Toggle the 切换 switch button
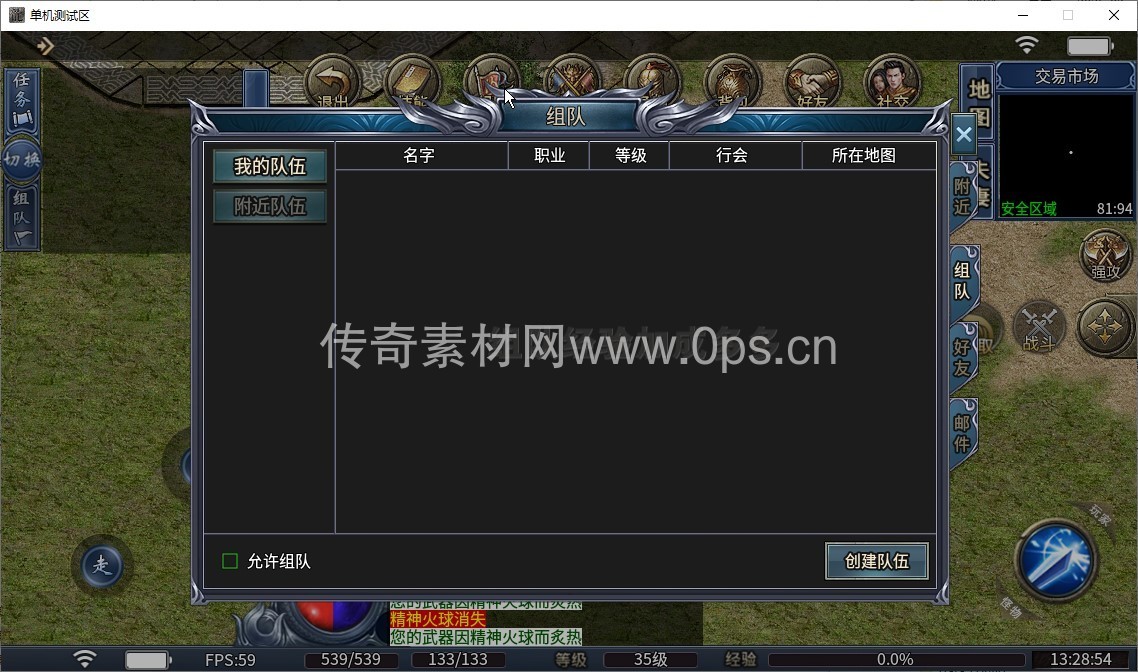Screen dimensions: 1138x672 (x=21, y=160)
